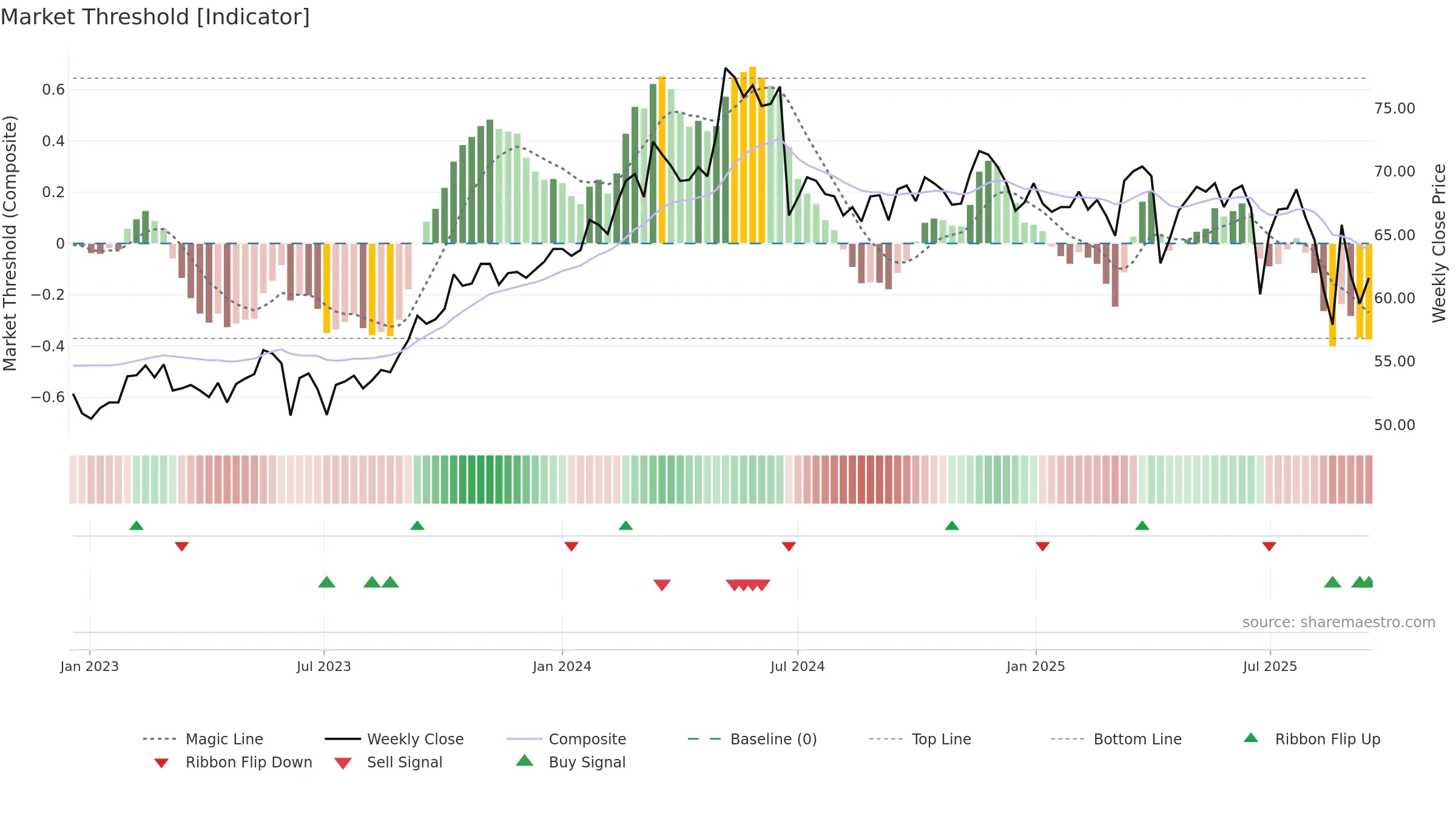Click the Jan 2025 axis label
Screen dimensions: 1456x819
click(1036, 666)
